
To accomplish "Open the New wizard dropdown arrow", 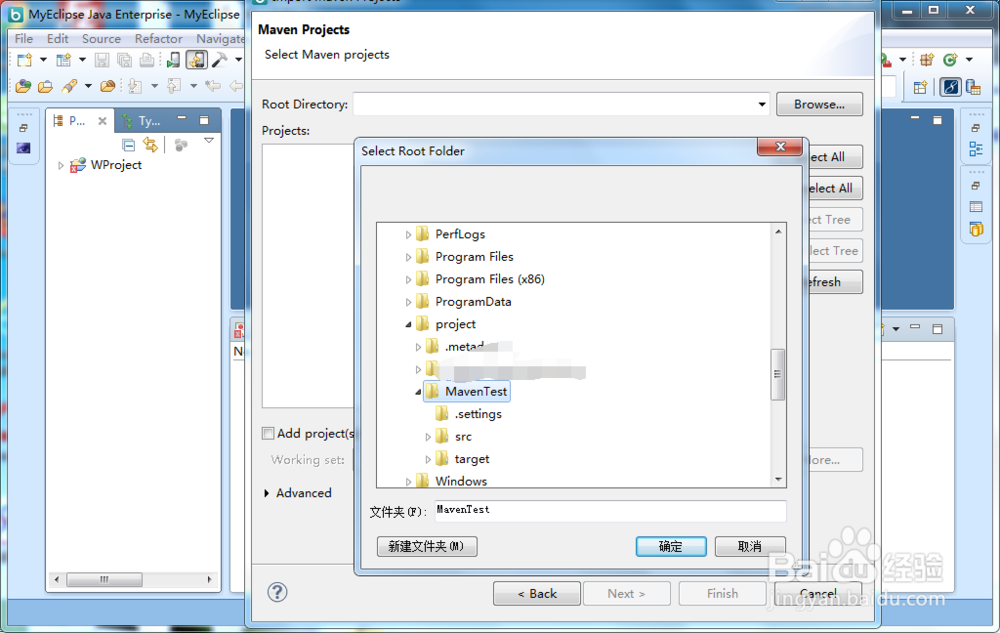I will pyautogui.click(x=43, y=60).
